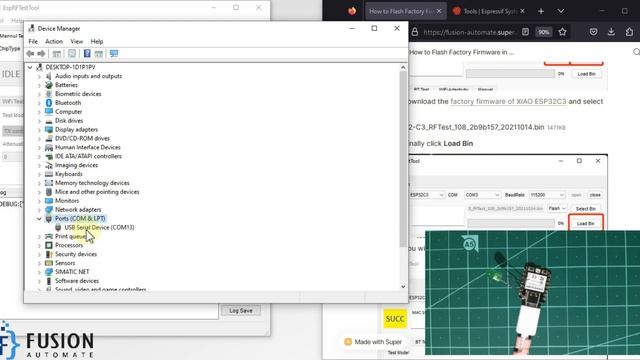This screenshot has height=360, width=640.
Task: Click the Firefox extensions icon in toolbar
Action: (629, 32)
